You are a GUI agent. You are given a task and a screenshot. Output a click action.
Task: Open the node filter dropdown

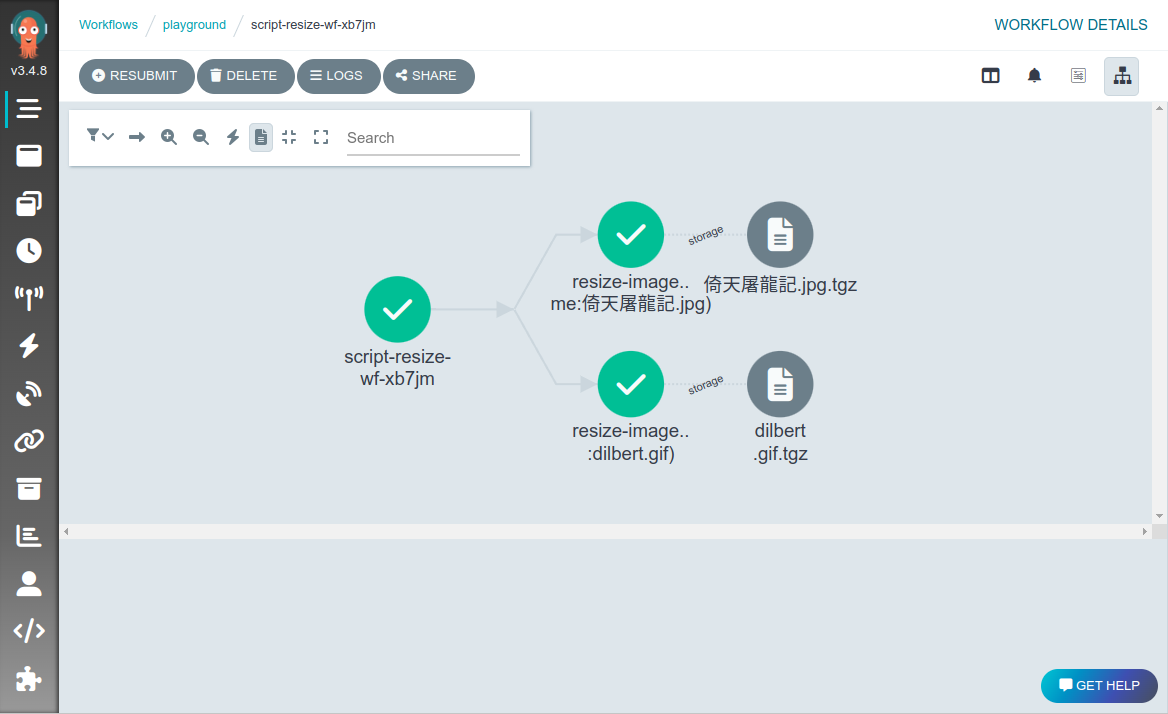click(100, 136)
